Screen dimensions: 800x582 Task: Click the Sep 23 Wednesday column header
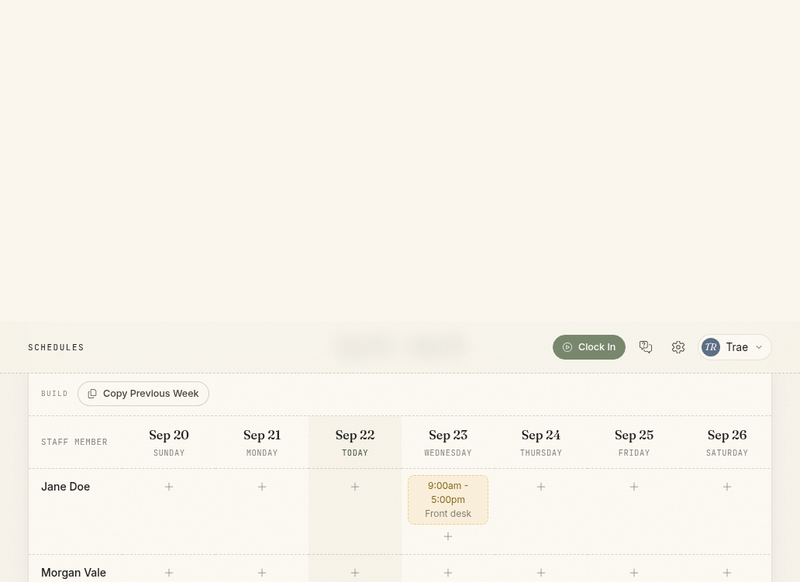tap(448, 442)
